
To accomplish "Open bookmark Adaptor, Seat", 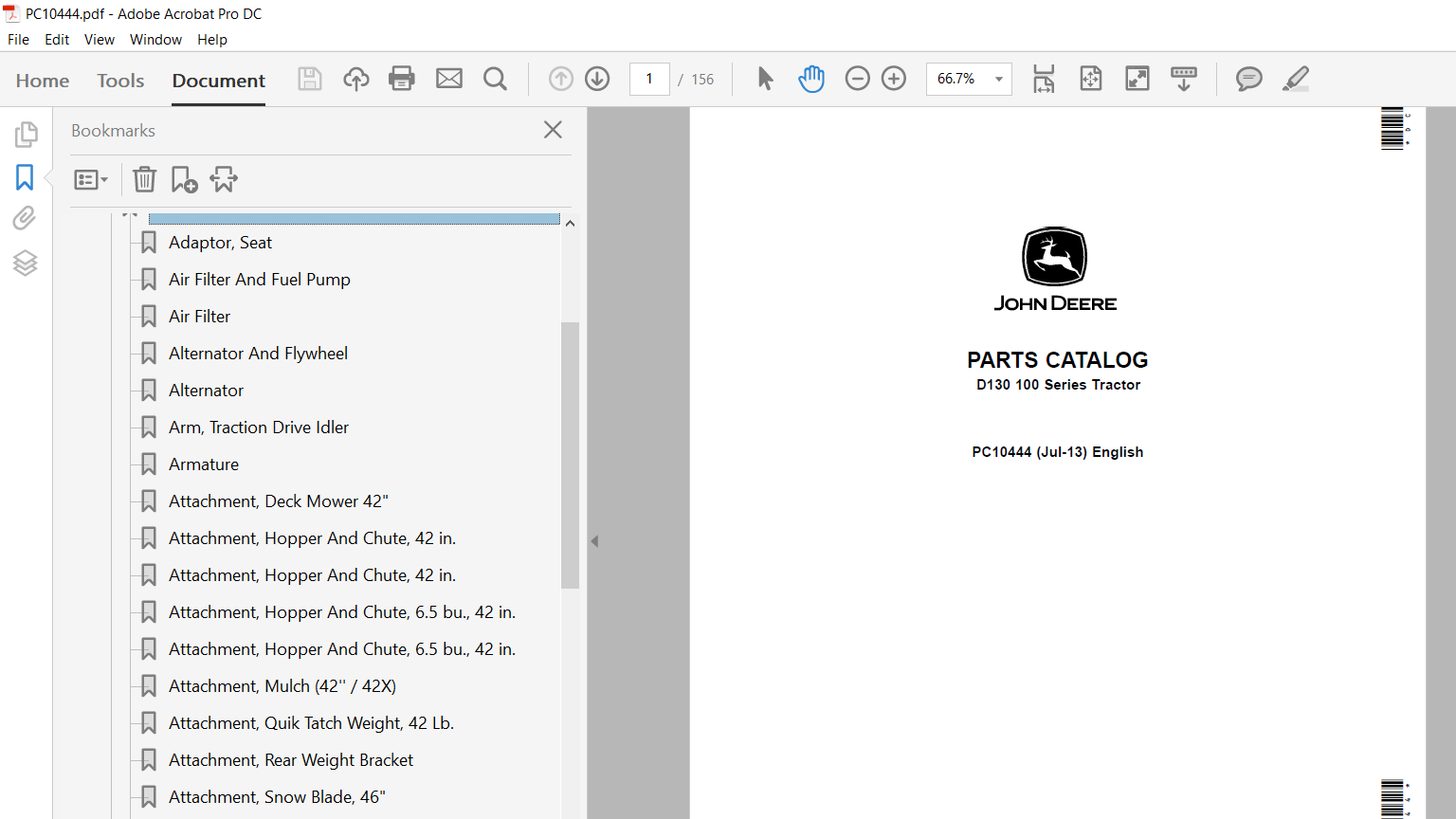I will (220, 243).
